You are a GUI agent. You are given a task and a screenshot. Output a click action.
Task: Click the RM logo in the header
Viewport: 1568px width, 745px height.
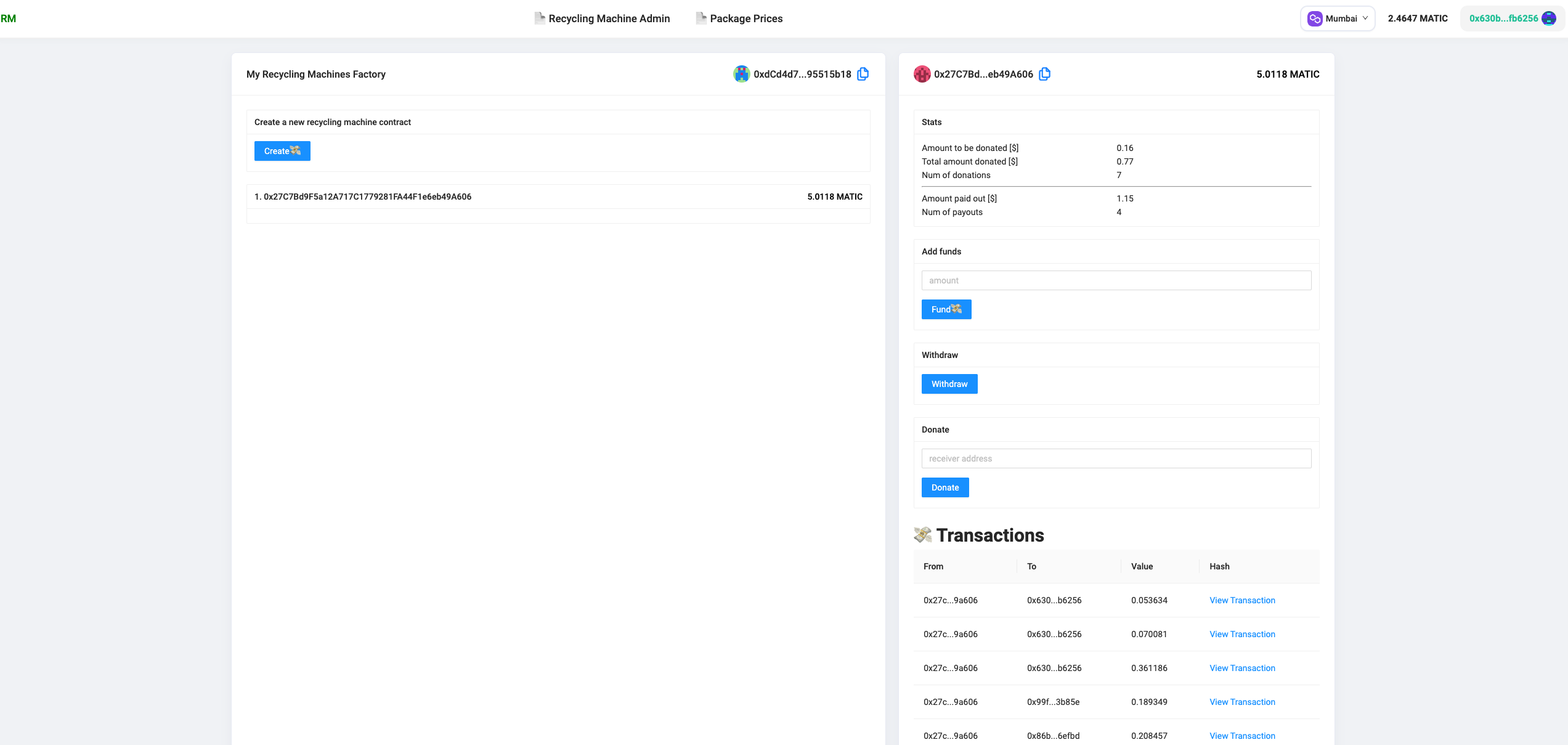click(9, 18)
